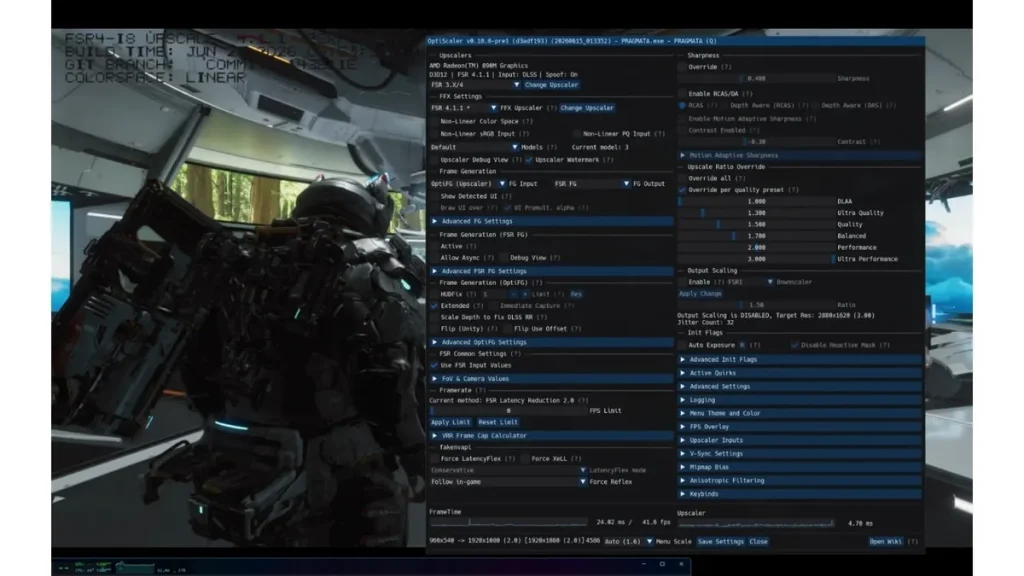The image size is (1024, 576).
Task: Check the Sharpness Override box
Action: click(x=682, y=67)
